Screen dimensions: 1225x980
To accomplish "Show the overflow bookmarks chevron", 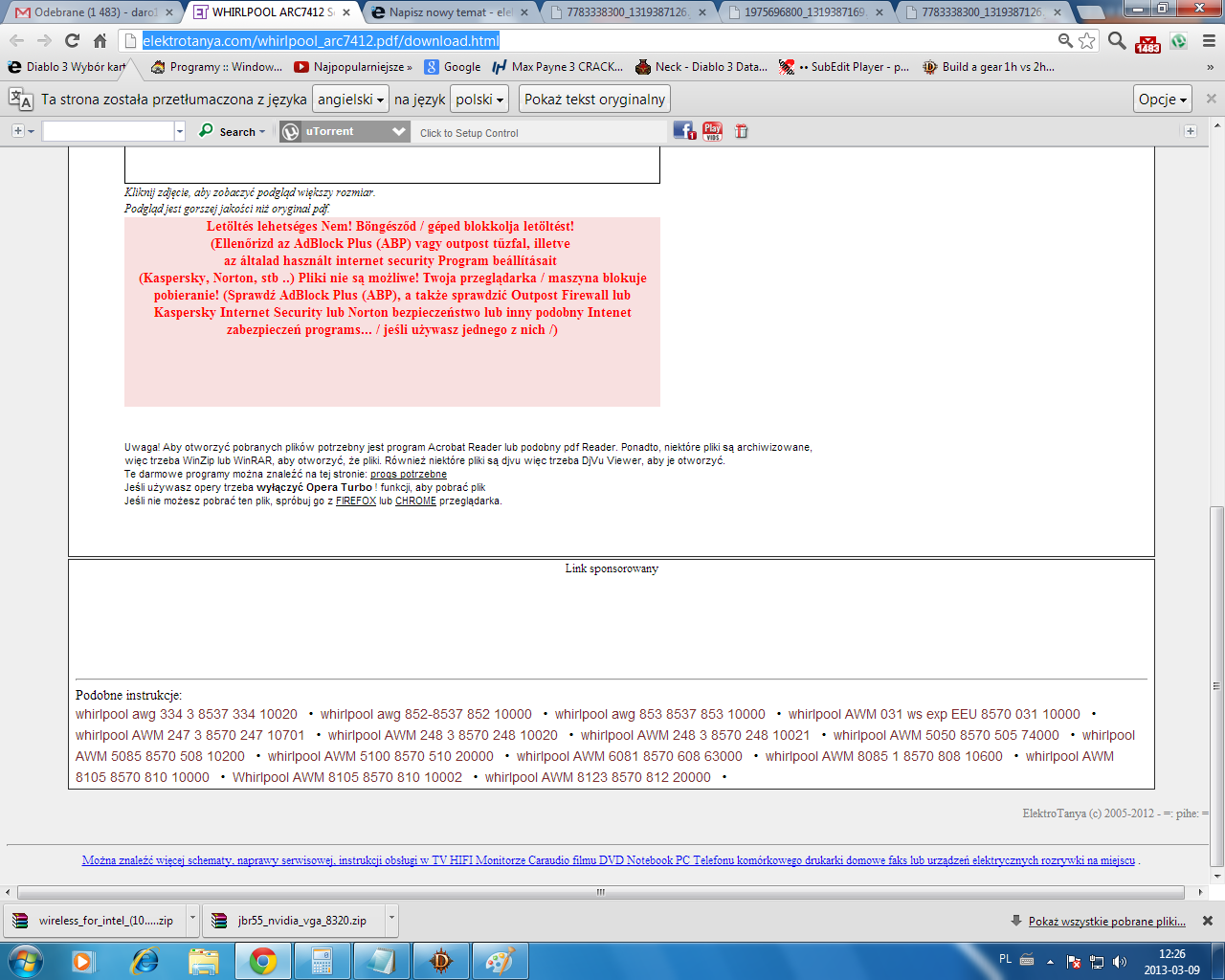I will pos(1210,68).
